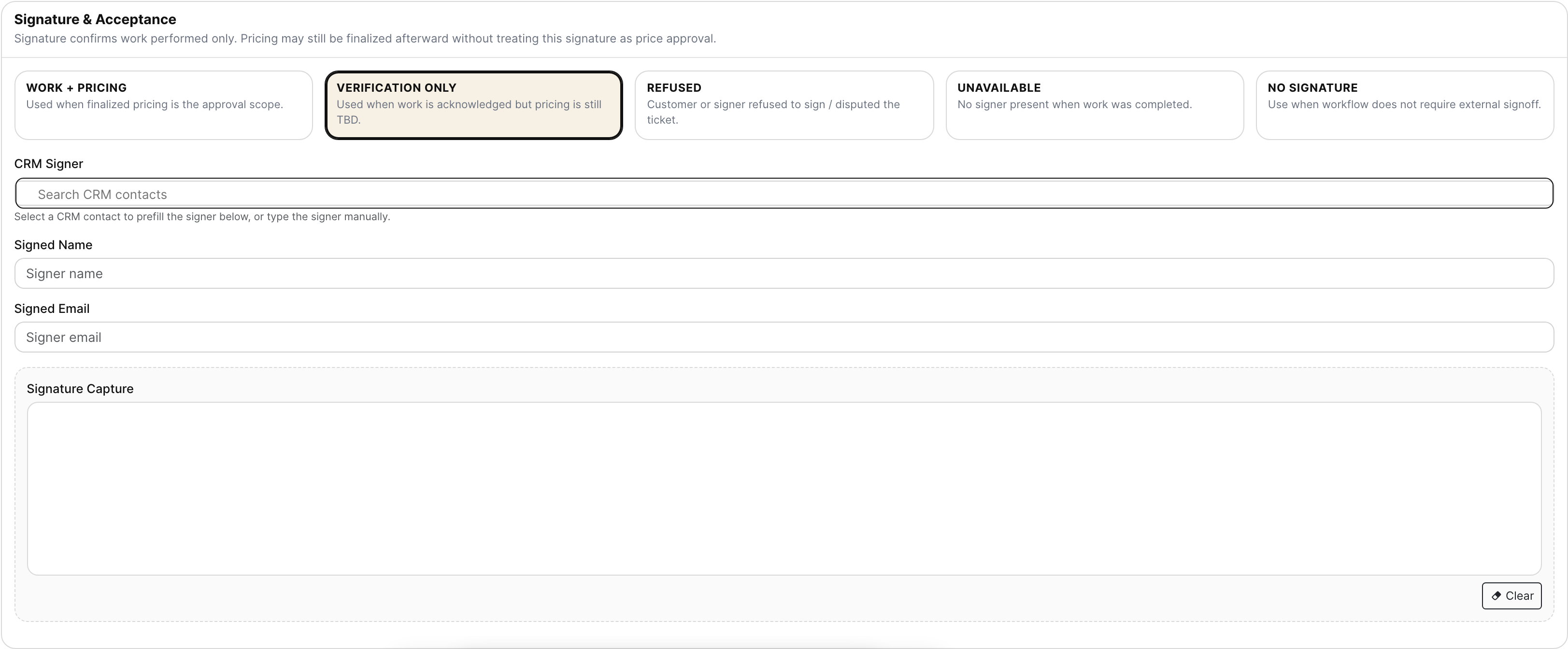Click into the Signer email input

tap(784, 337)
